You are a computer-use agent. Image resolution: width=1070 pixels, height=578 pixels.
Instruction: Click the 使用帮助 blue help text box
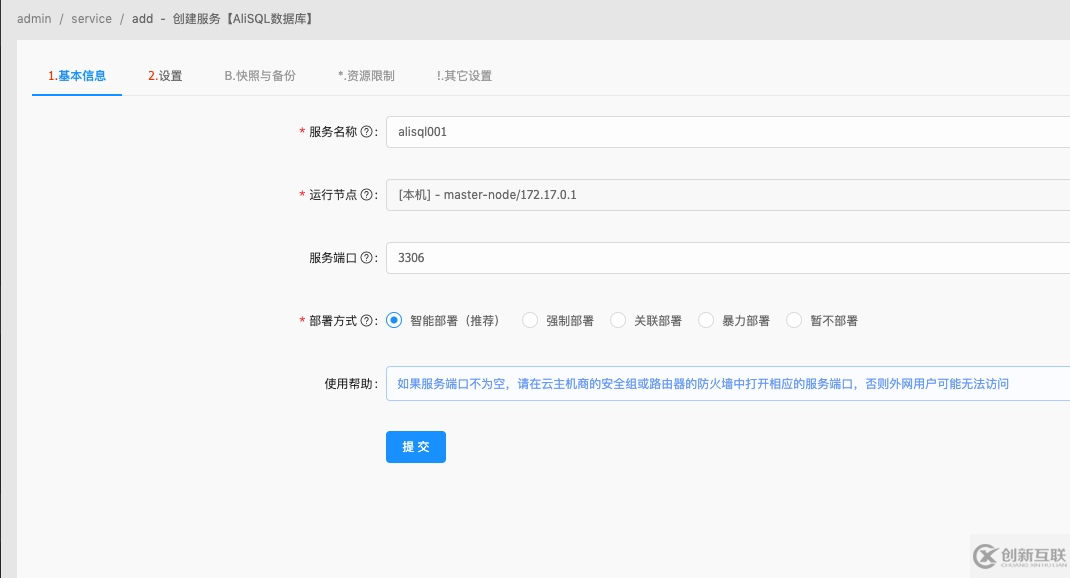pos(727,384)
